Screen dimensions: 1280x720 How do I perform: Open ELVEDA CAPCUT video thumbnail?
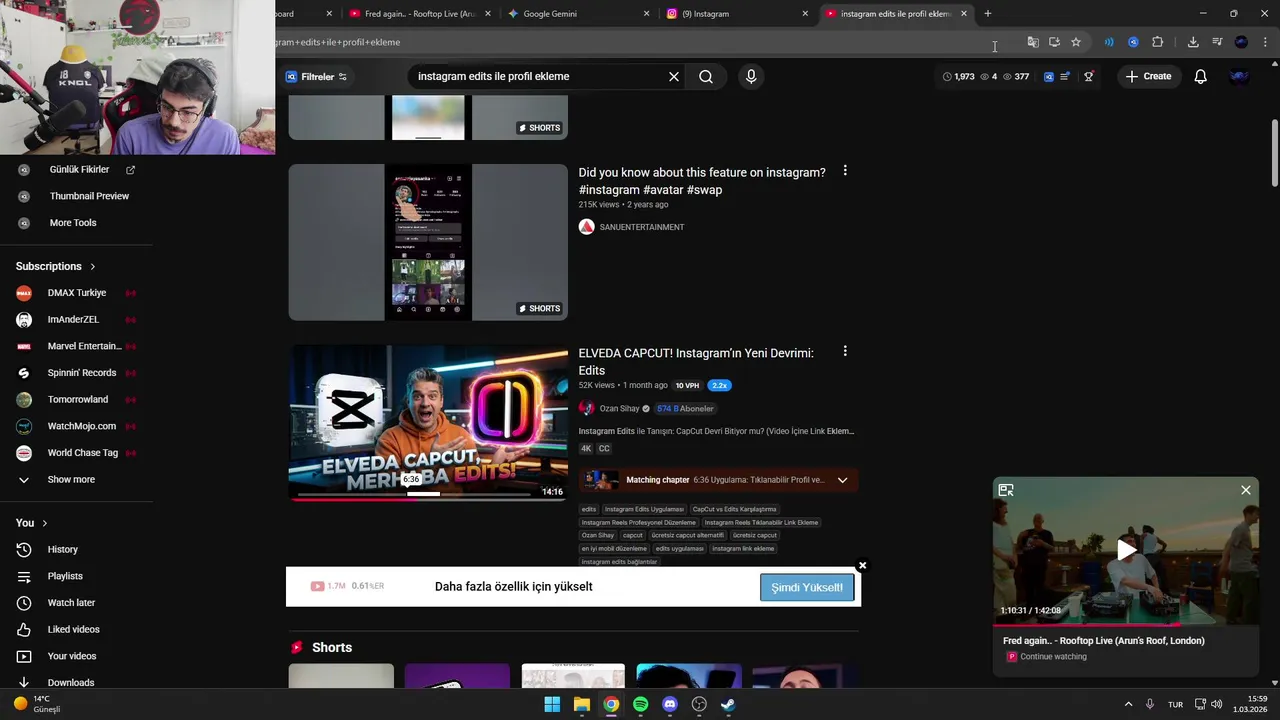coord(428,423)
